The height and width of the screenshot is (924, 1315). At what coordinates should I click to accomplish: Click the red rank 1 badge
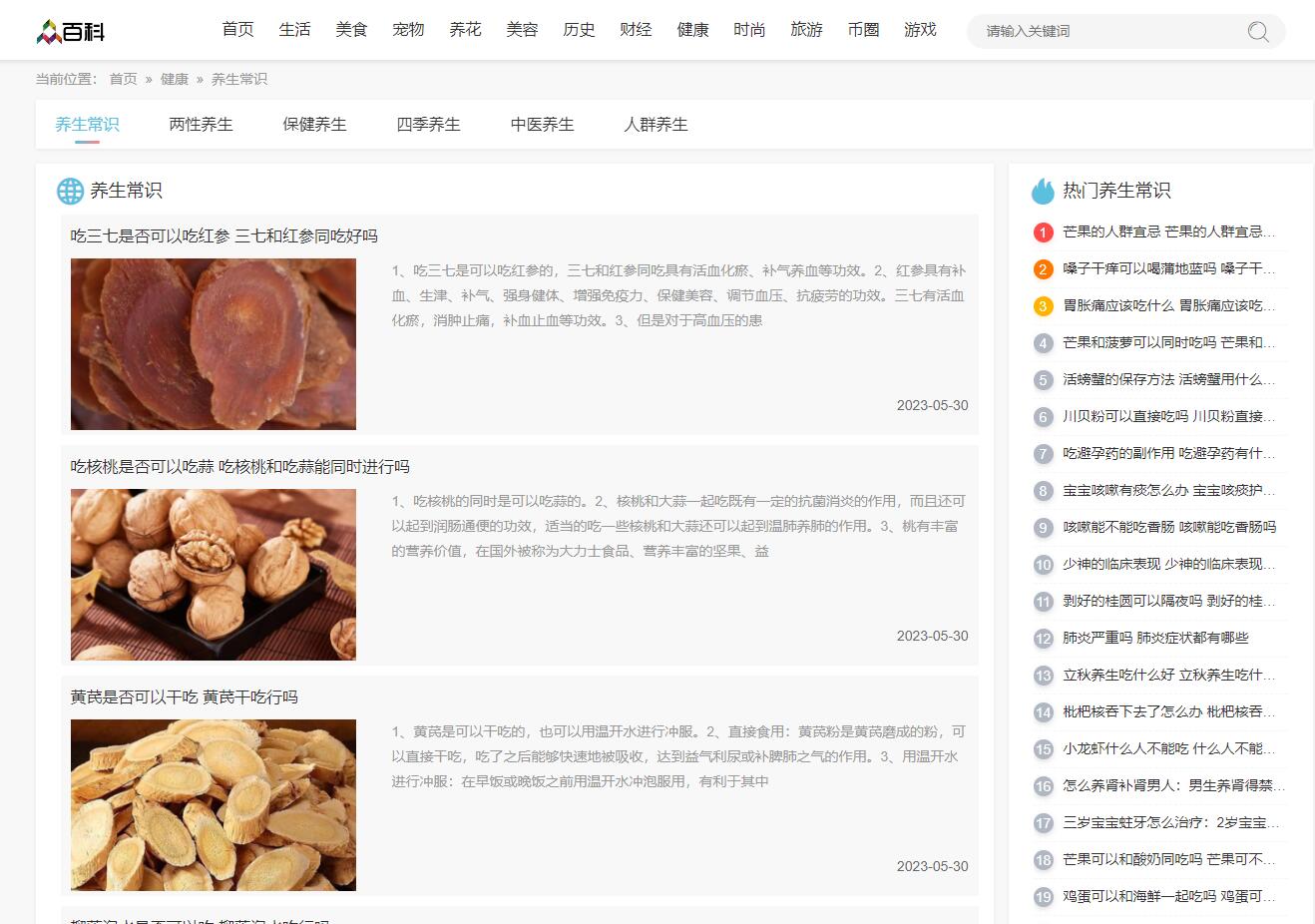point(1043,232)
